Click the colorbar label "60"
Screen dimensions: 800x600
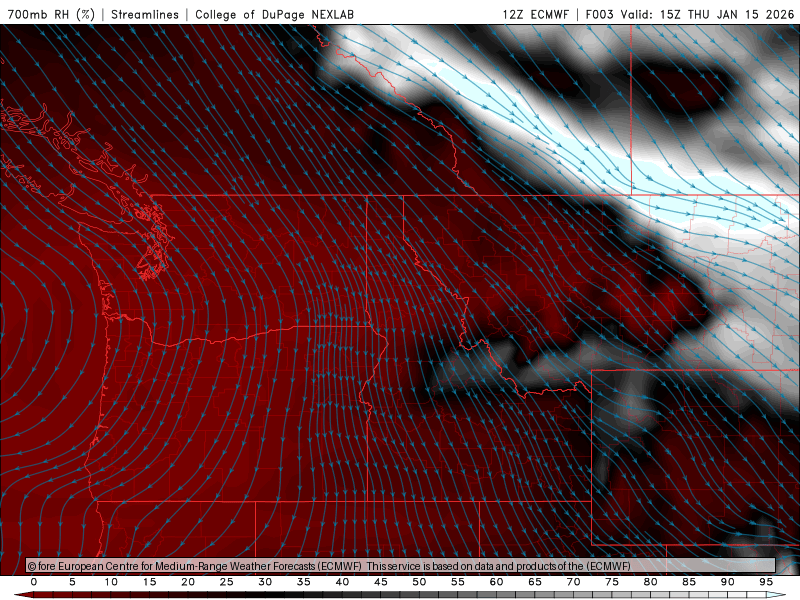[496, 582]
